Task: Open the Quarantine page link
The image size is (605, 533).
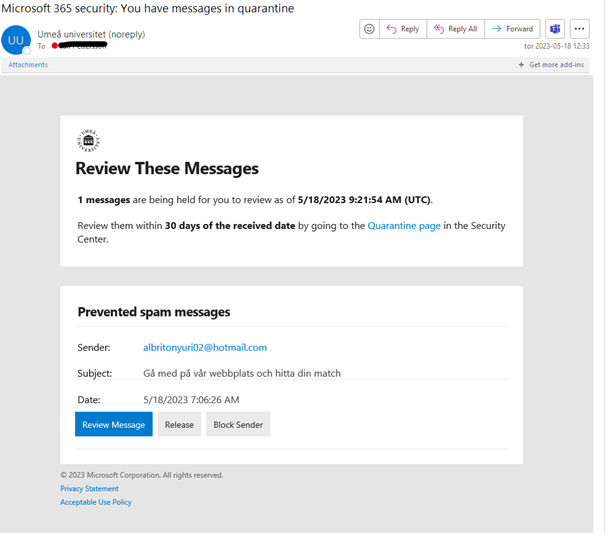Action: coord(404,226)
